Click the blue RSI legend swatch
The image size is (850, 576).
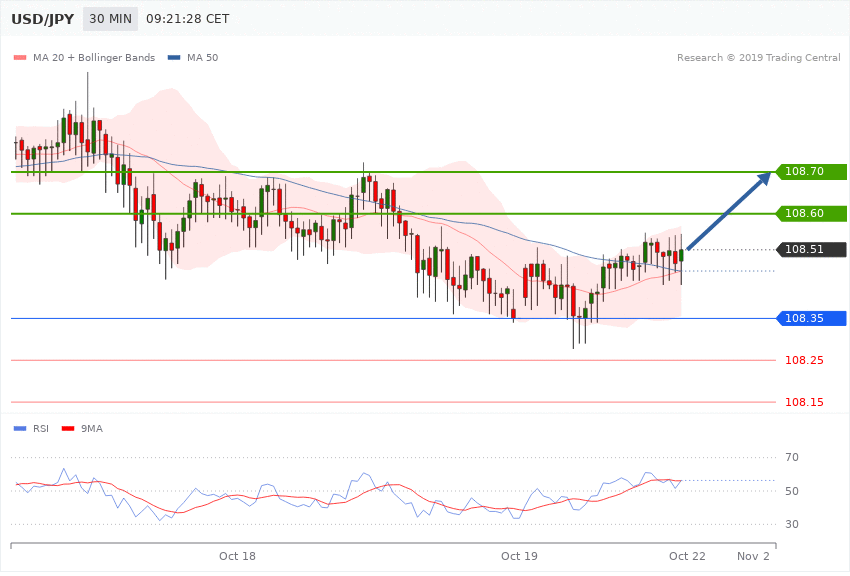[20, 429]
